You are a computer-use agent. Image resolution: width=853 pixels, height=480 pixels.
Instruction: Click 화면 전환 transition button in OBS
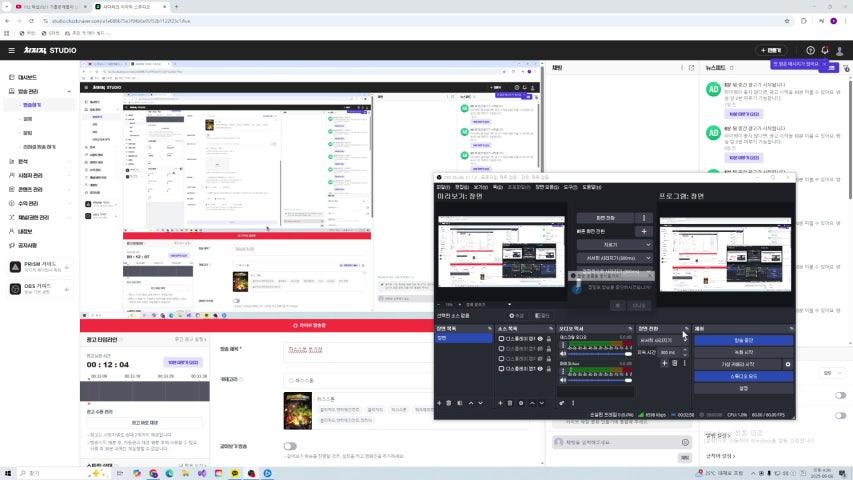[605, 218]
